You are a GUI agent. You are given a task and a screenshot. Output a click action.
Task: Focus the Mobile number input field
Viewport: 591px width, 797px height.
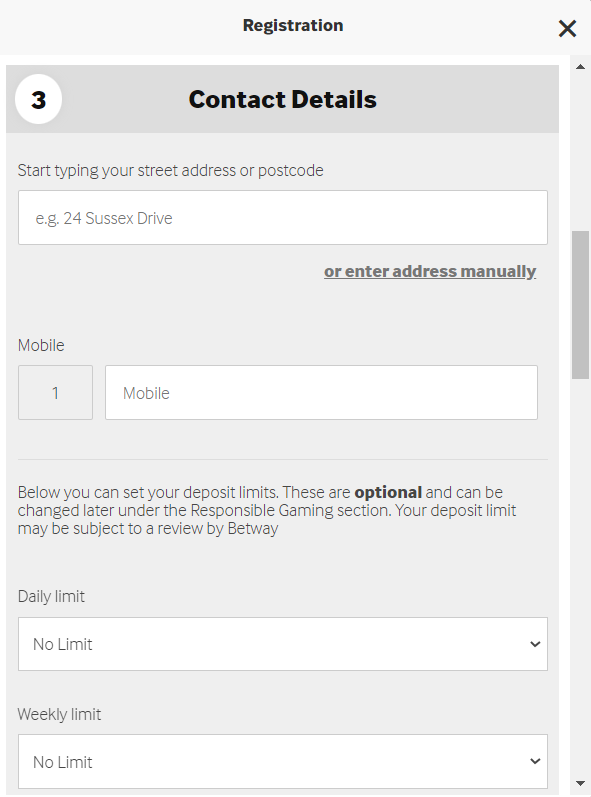tap(321, 392)
